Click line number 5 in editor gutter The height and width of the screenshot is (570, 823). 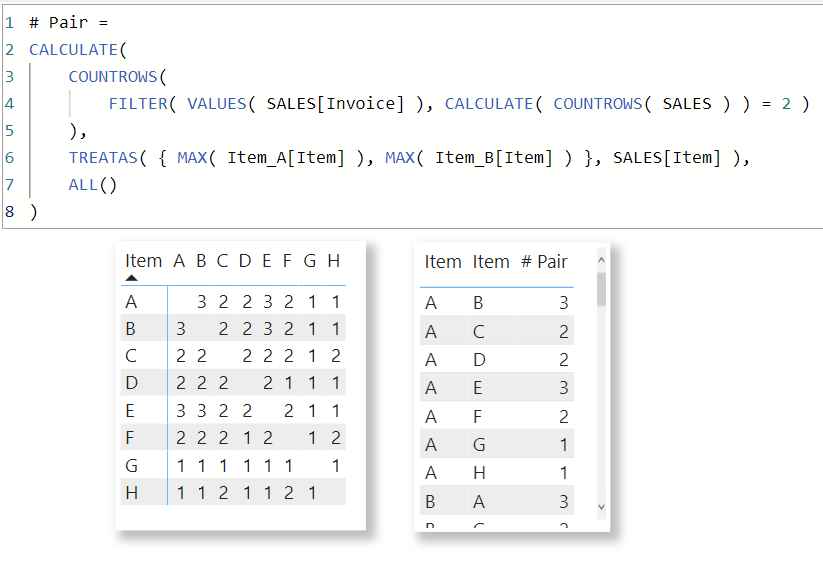9,131
